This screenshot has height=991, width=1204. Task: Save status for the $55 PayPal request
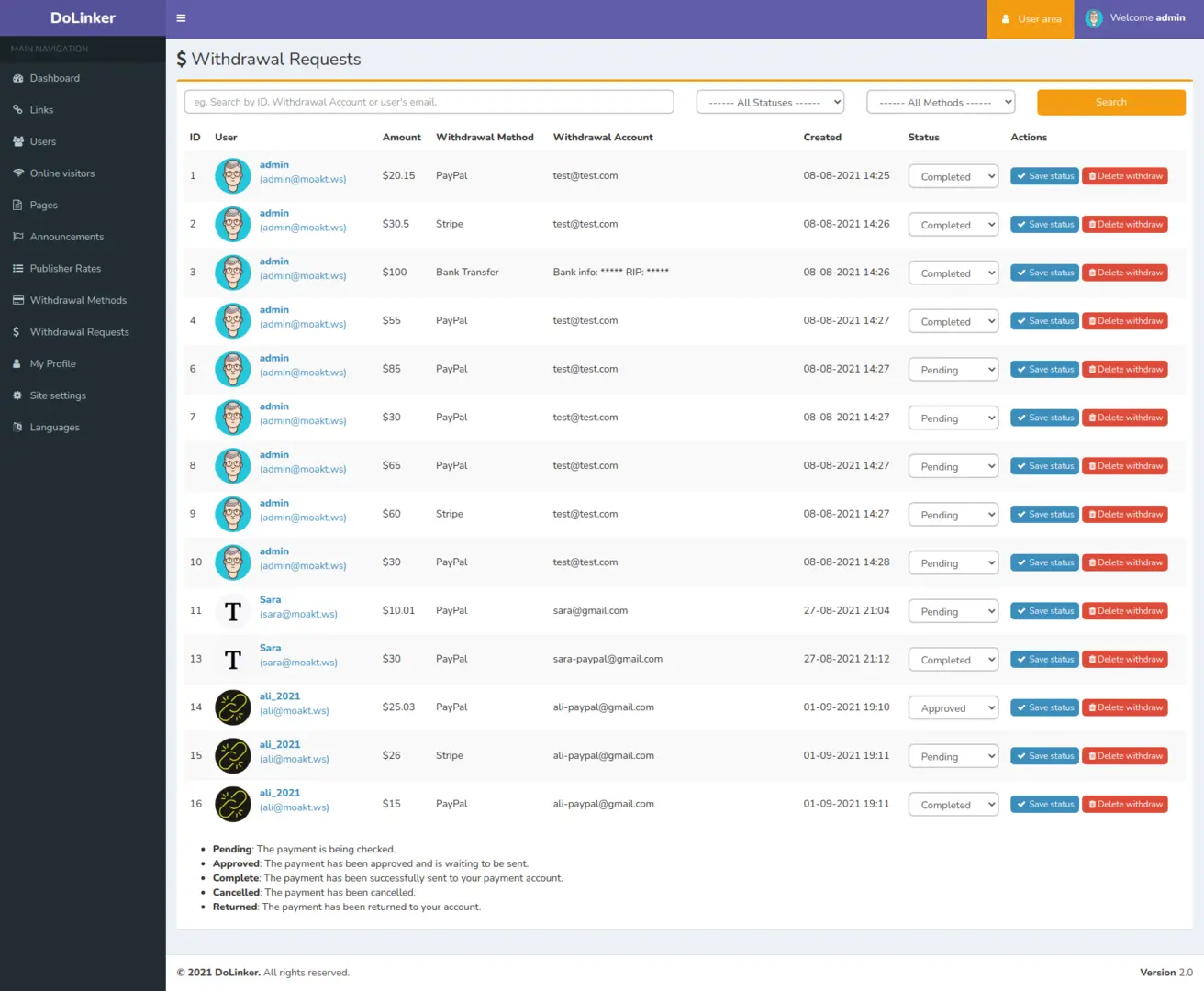[1045, 321]
